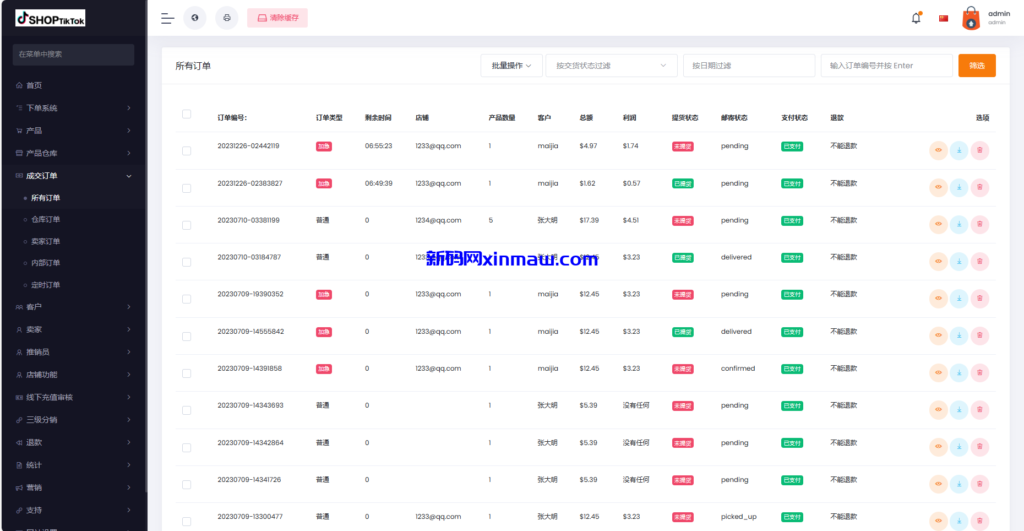Expand the 产品仓库 sidebar menu
1024x531 pixels.
tap(73, 153)
